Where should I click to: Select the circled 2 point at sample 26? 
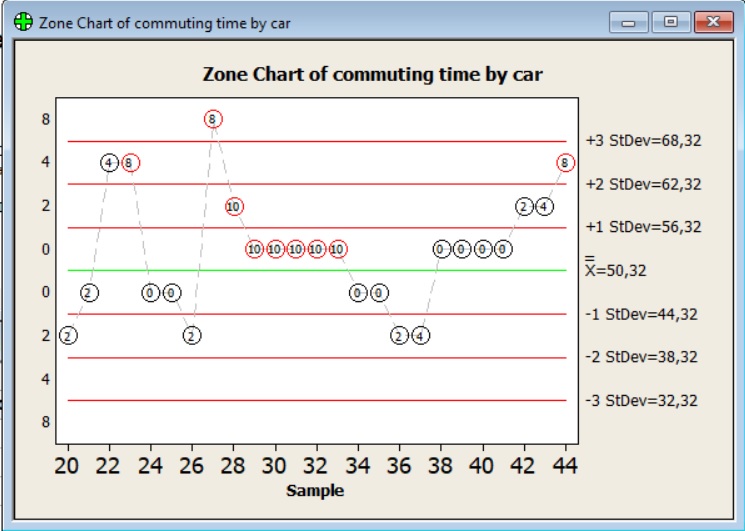[192, 335]
